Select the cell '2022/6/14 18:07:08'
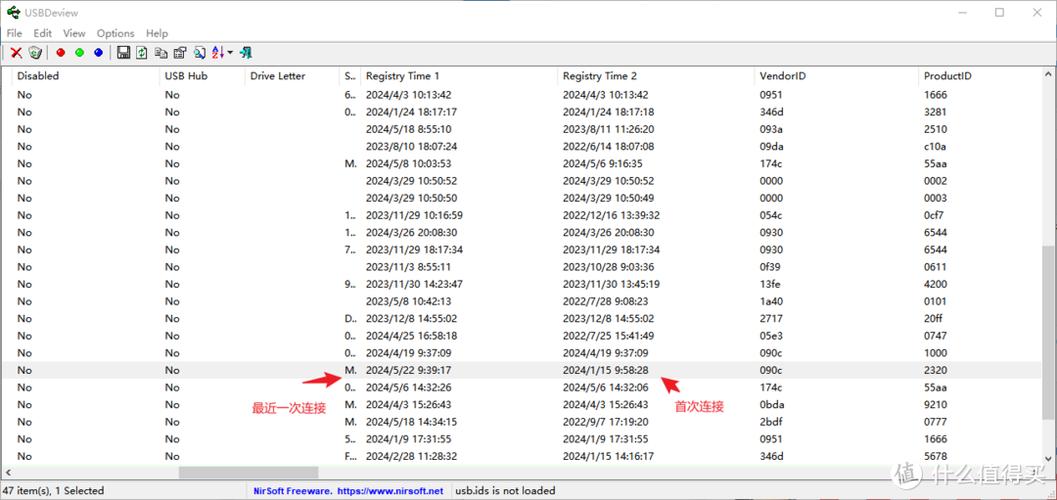 pyautogui.click(x=608, y=146)
